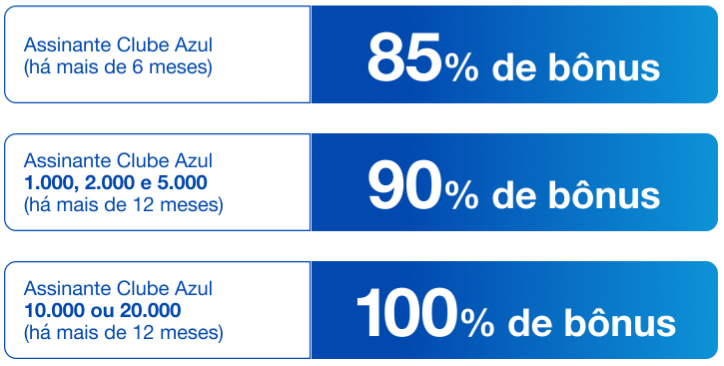This screenshot has height=366, width=724.
Task: Click 'de bônus' text in the 90% row
Action: point(576,196)
